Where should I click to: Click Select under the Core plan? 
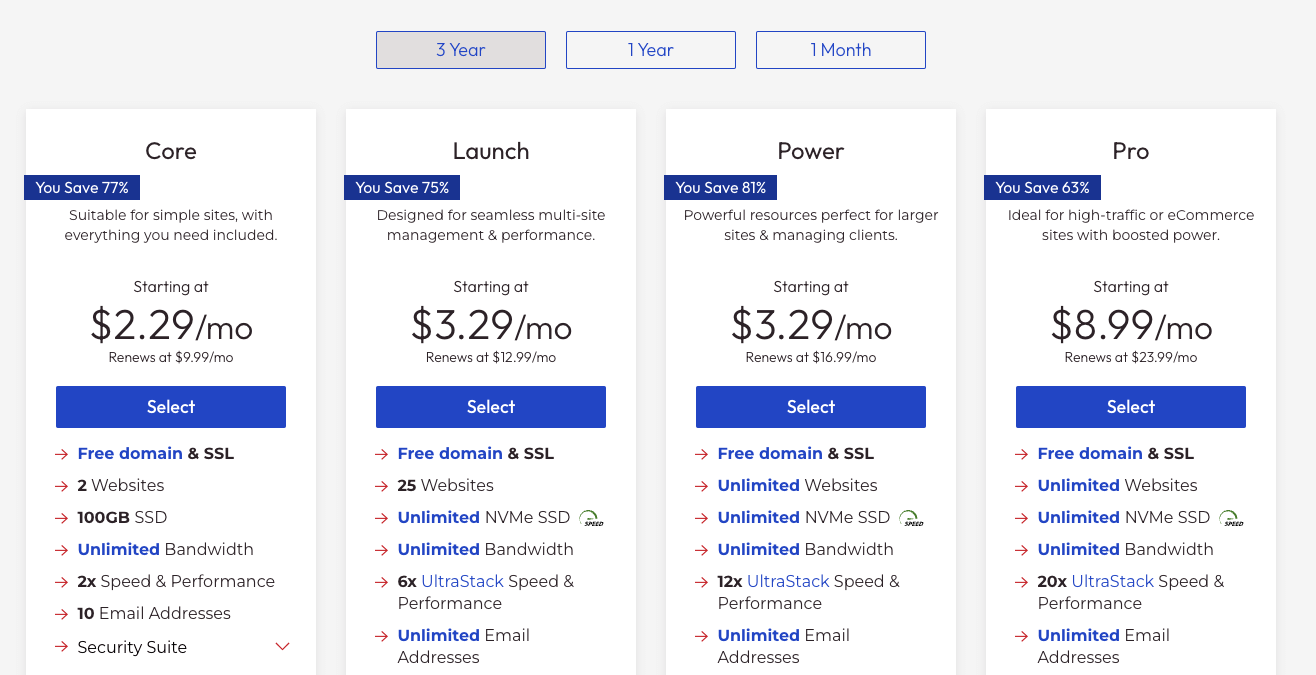point(170,406)
